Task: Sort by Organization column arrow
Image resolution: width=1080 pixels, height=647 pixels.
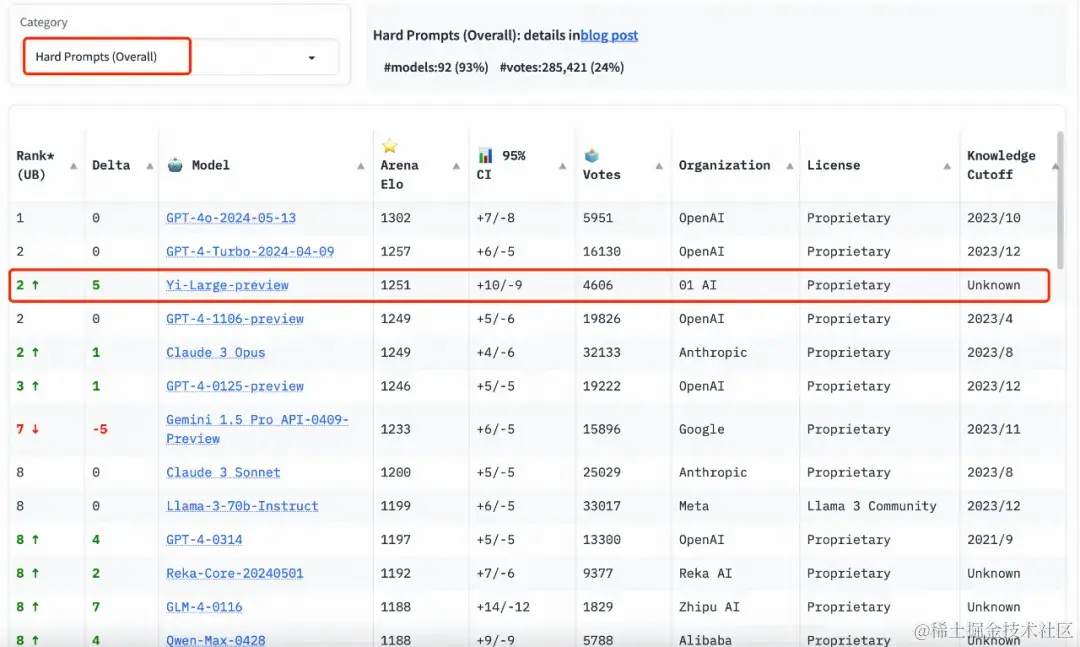Action: [x=789, y=166]
